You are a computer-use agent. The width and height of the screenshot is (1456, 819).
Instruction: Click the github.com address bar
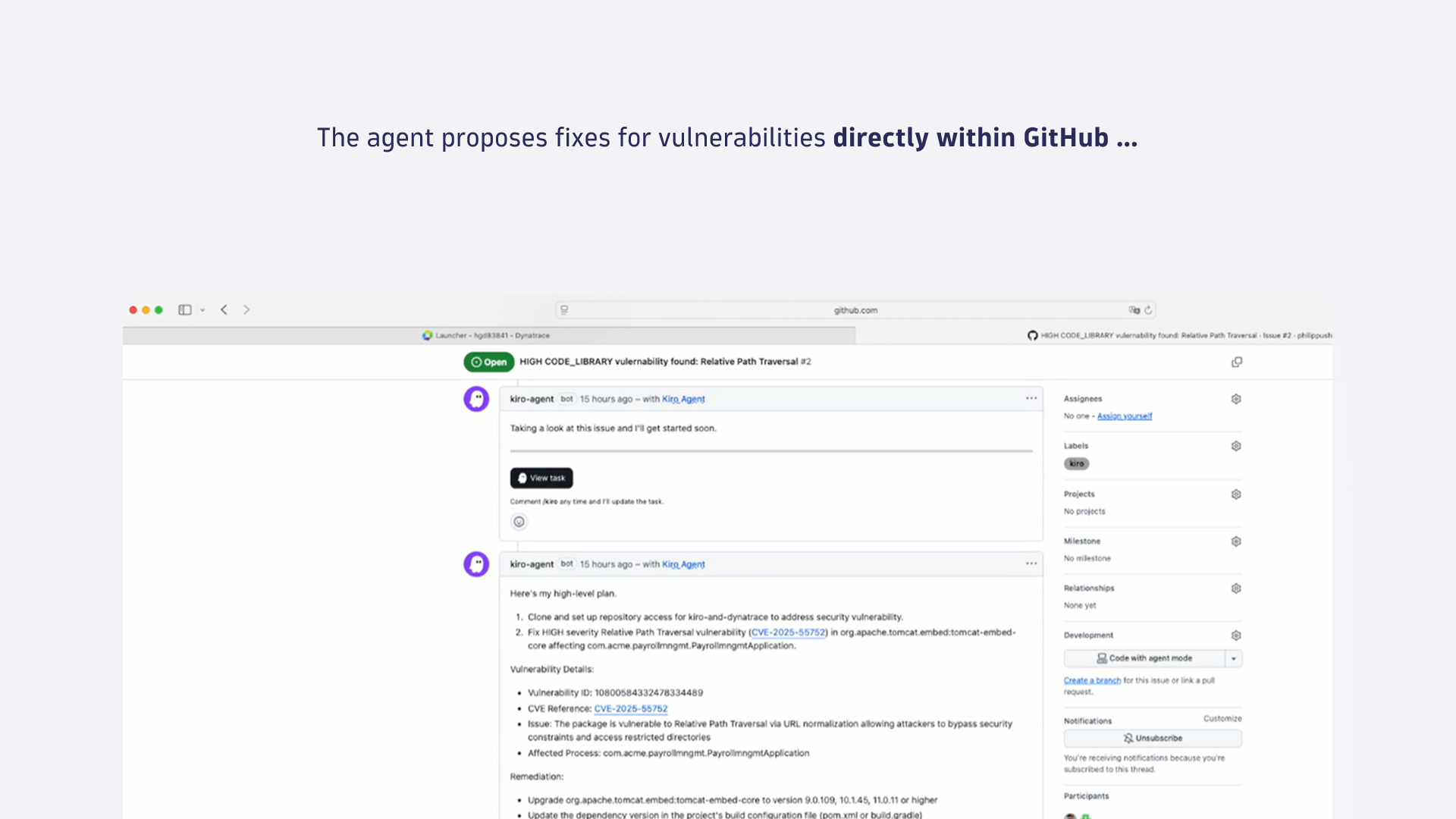855,309
